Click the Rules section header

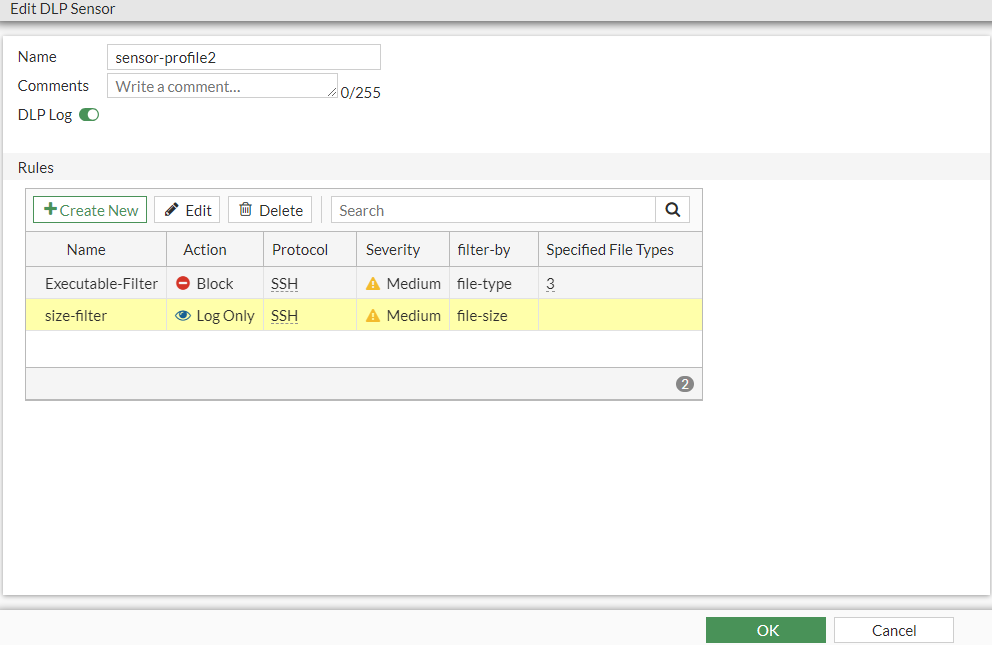(35, 167)
